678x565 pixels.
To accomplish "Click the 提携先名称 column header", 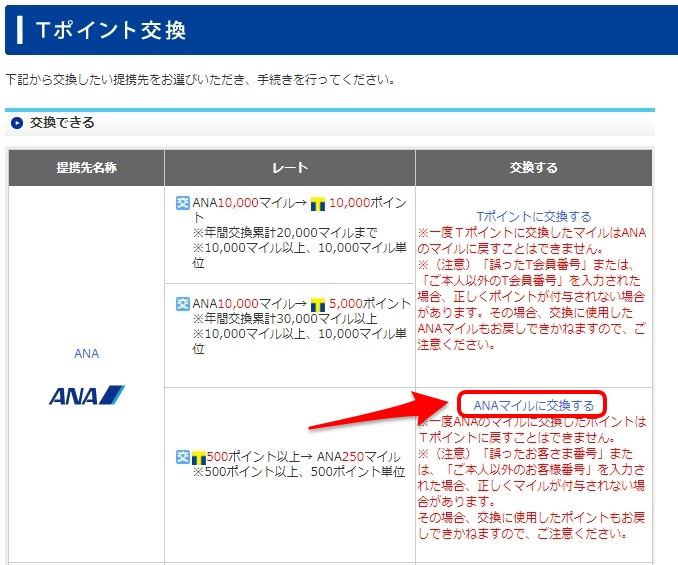I will pyautogui.click(x=86, y=168).
